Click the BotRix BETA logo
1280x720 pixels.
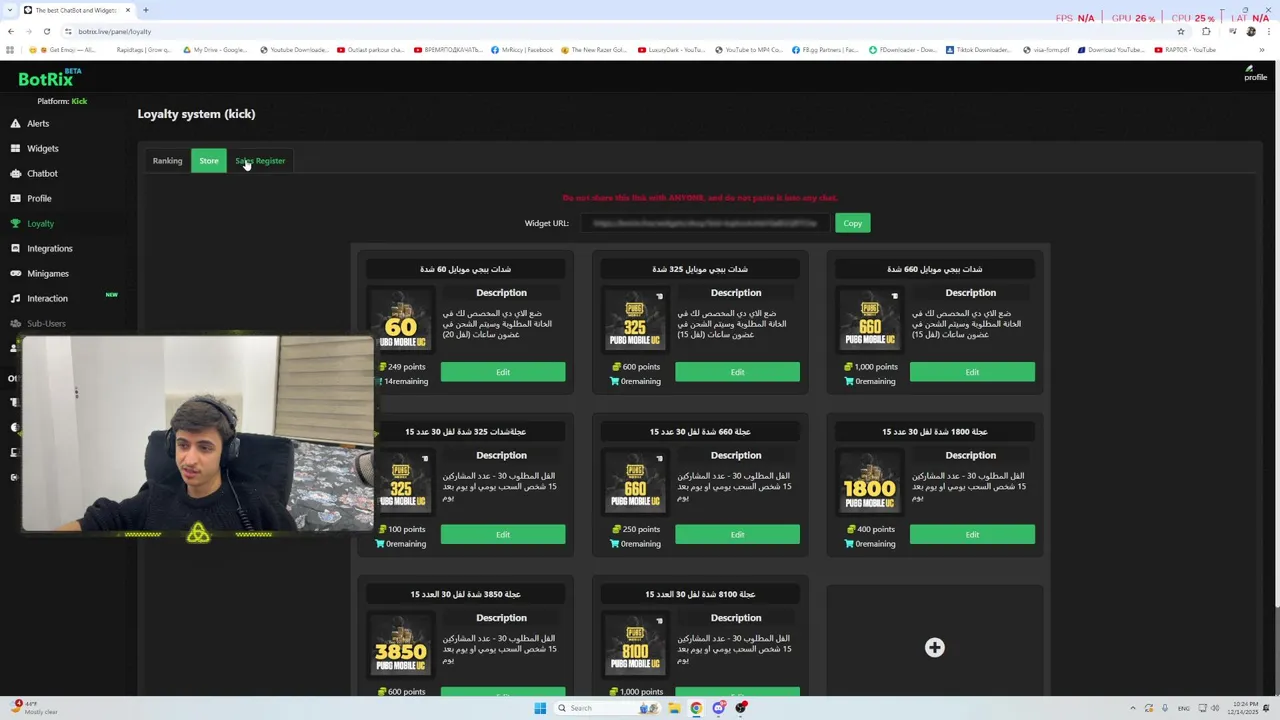coord(49,78)
